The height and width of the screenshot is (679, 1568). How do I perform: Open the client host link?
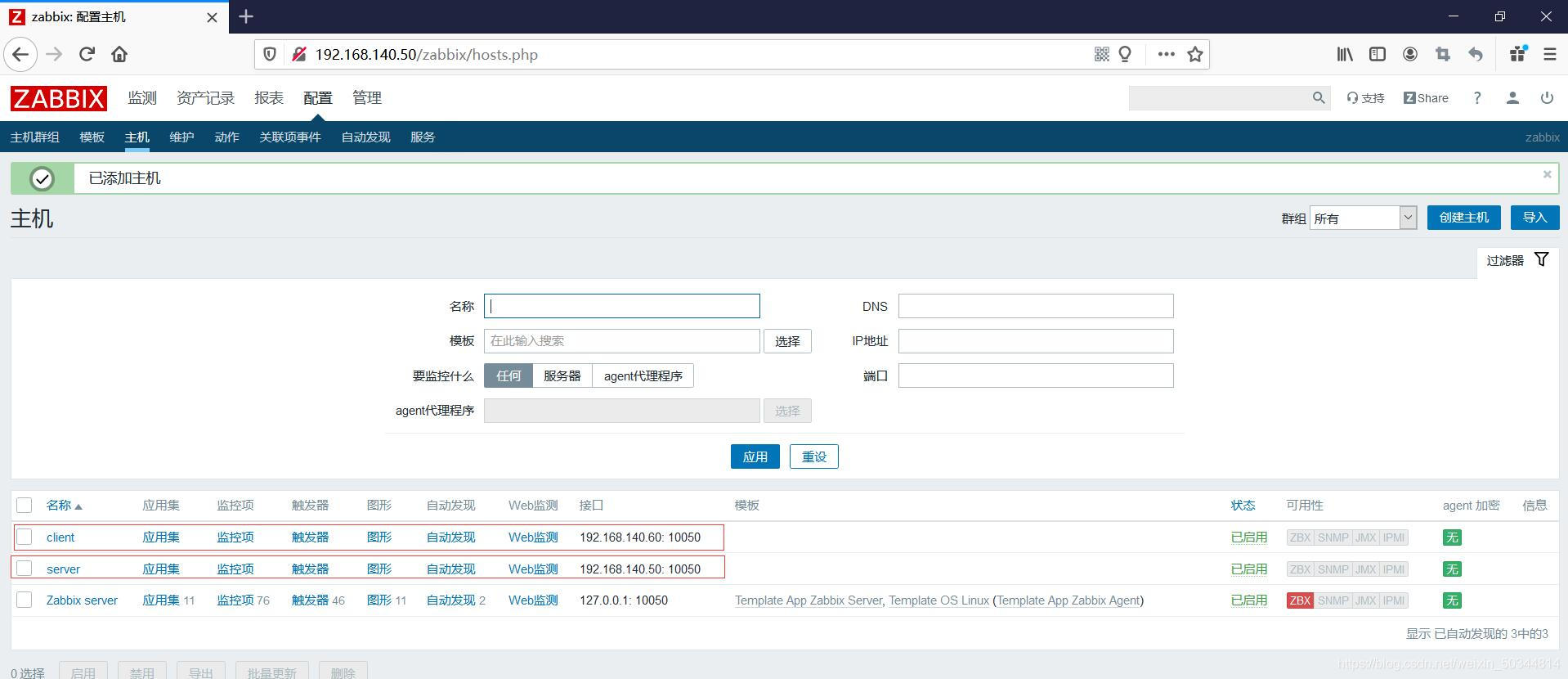tap(60, 537)
